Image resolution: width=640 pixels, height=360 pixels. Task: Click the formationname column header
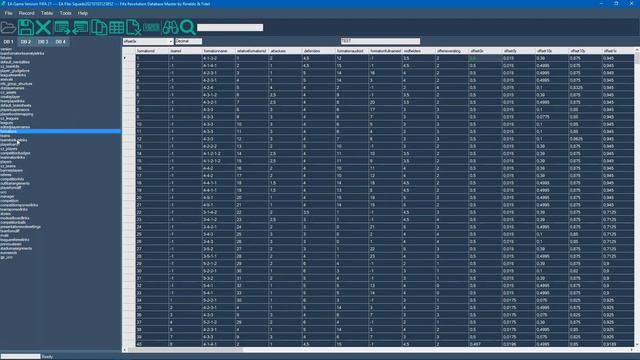click(x=219, y=51)
